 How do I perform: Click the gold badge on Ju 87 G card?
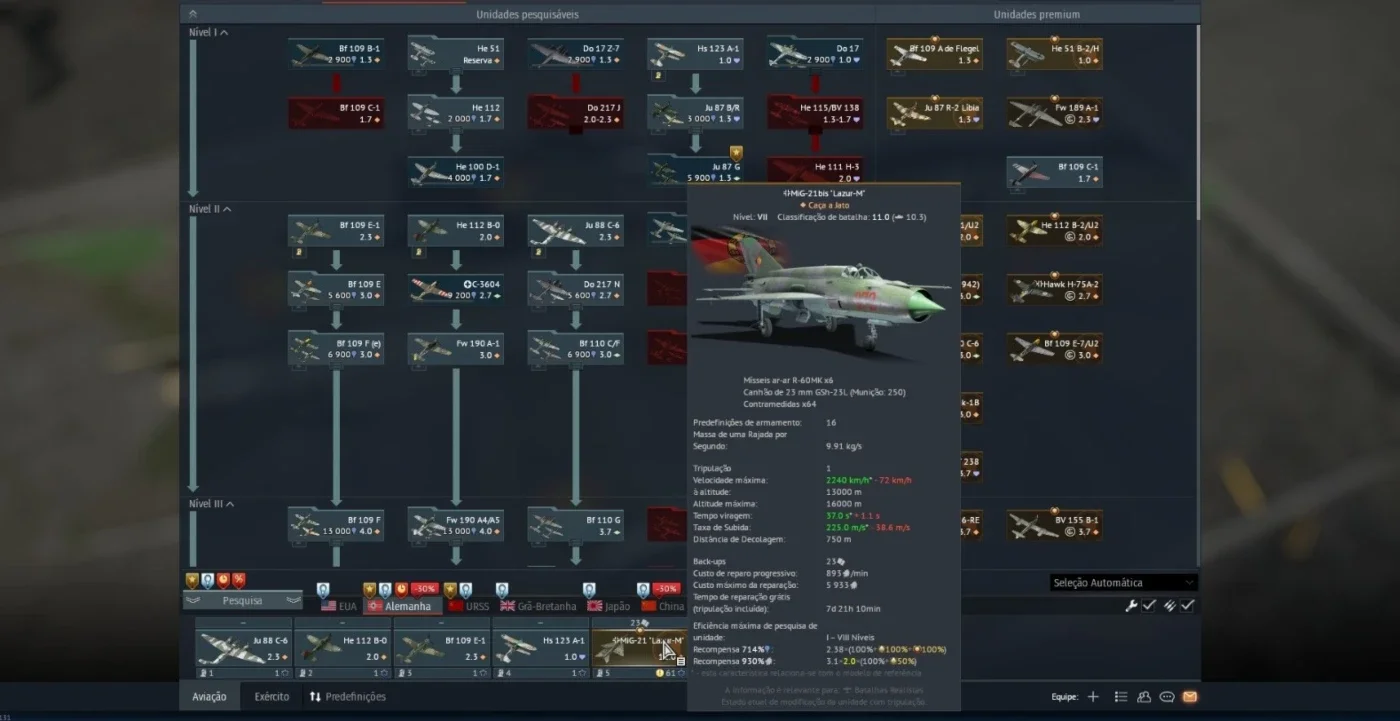coord(736,152)
